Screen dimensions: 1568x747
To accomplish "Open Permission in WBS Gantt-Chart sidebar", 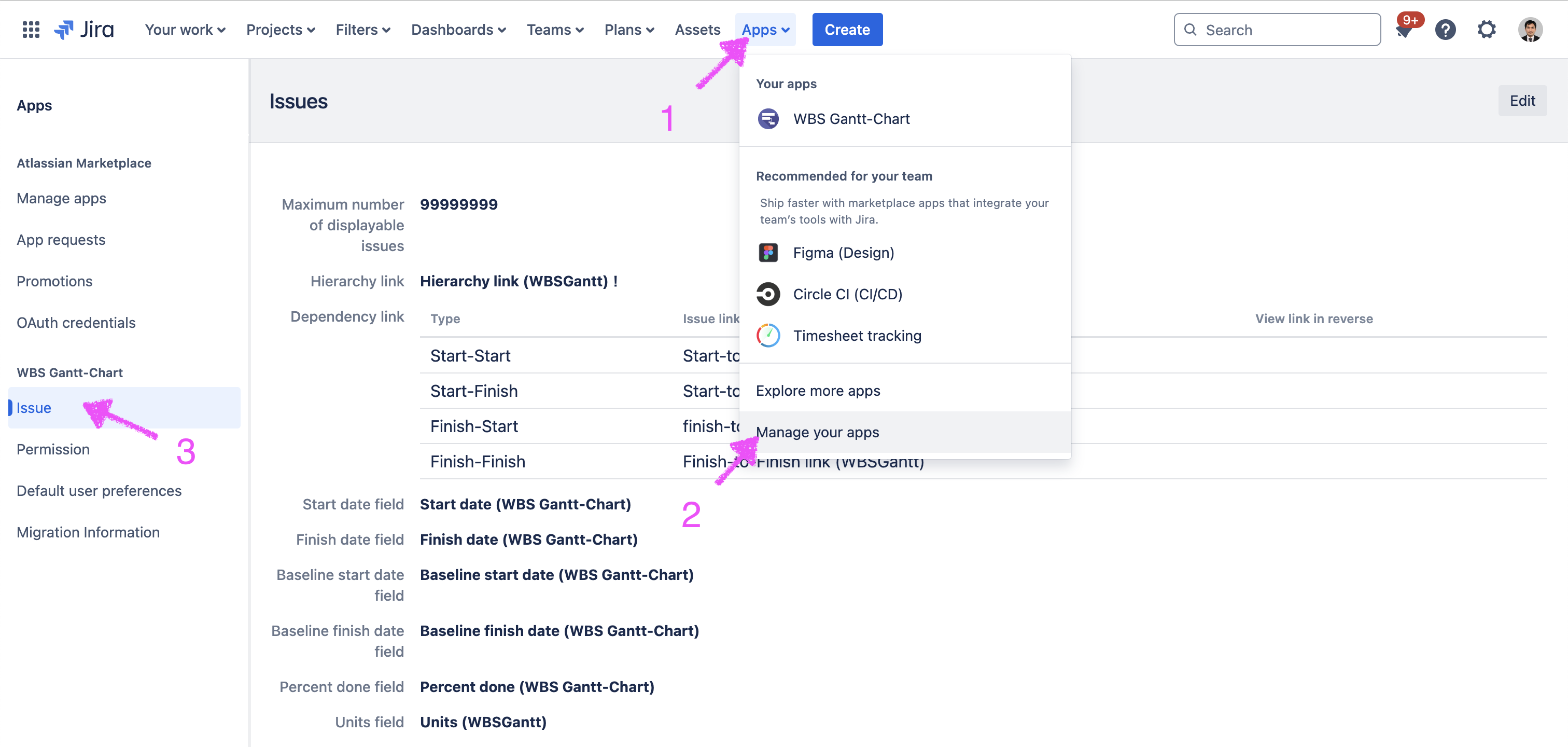I will click(53, 449).
